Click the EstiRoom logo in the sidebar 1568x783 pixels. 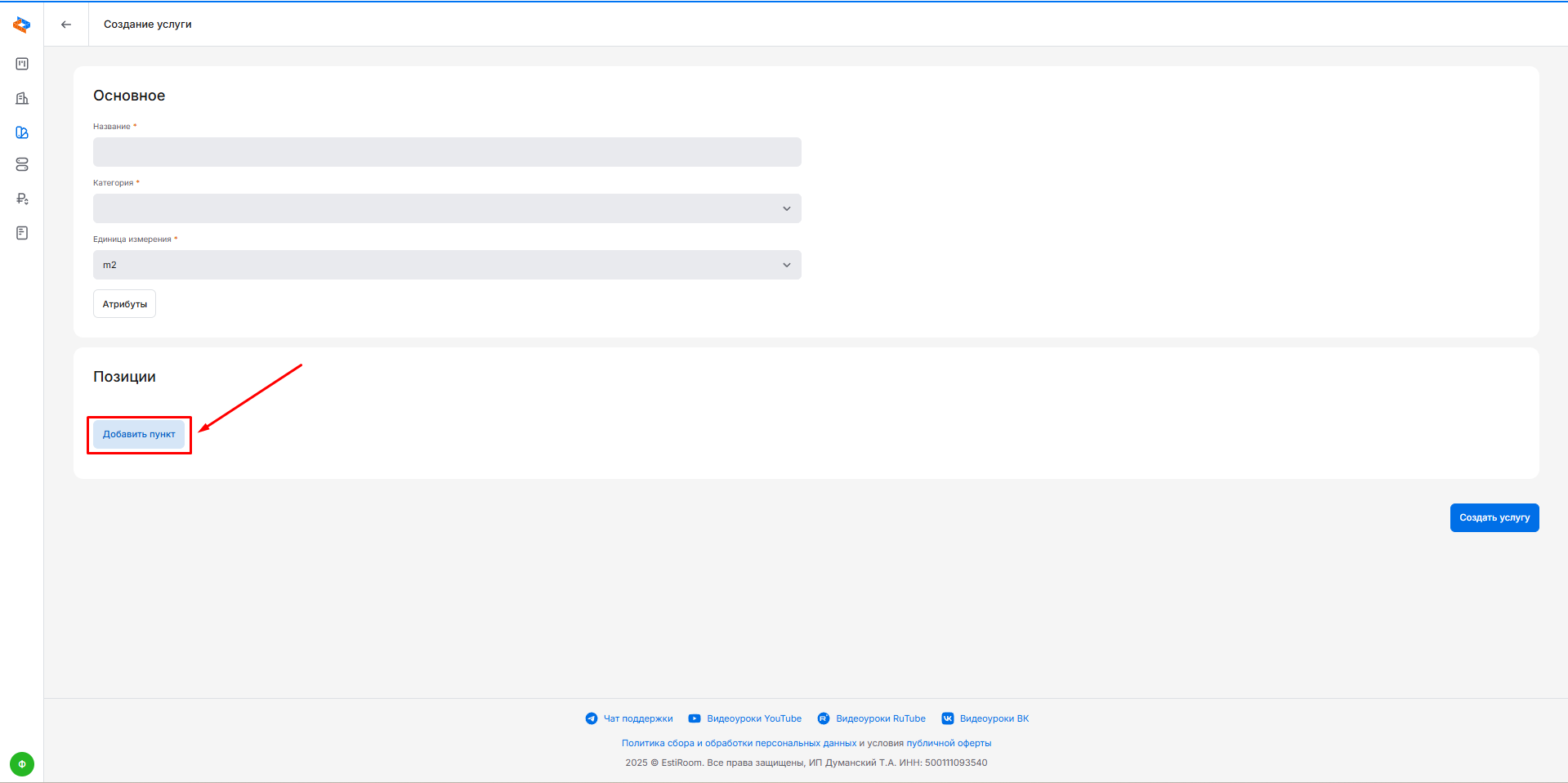[x=22, y=25]
